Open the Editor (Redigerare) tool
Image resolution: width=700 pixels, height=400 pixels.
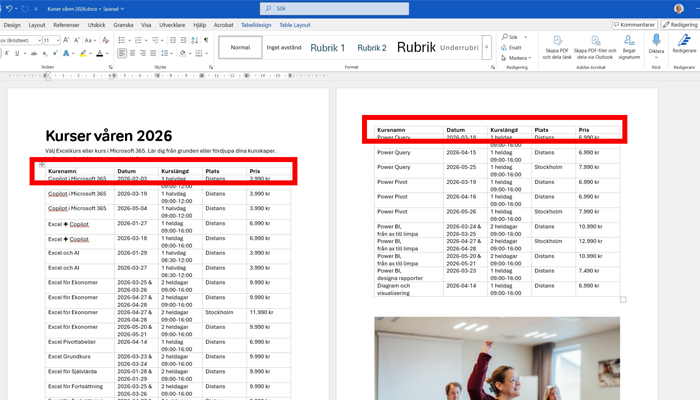pos(684,42)
